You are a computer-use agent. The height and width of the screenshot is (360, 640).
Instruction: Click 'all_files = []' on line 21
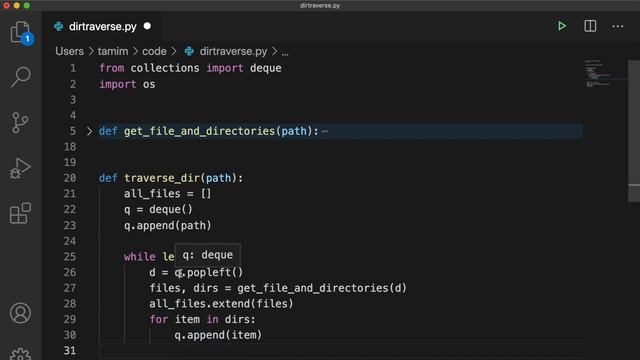pyautogui.click(x=168, y=194)
